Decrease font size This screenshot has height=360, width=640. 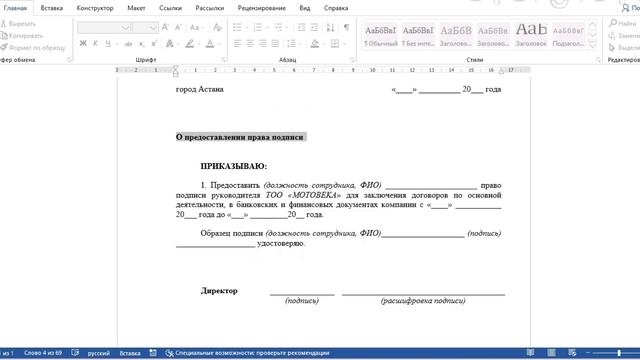(x=178, y=27)
